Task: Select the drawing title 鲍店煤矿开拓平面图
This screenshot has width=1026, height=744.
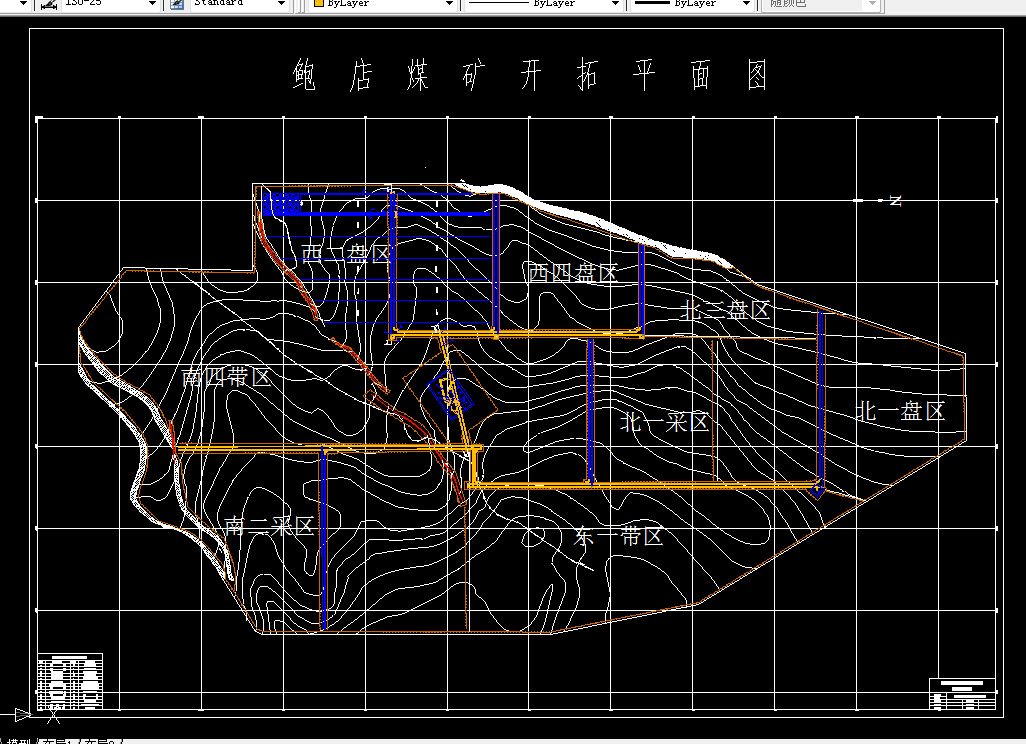Action: click(x=530, y=74)
